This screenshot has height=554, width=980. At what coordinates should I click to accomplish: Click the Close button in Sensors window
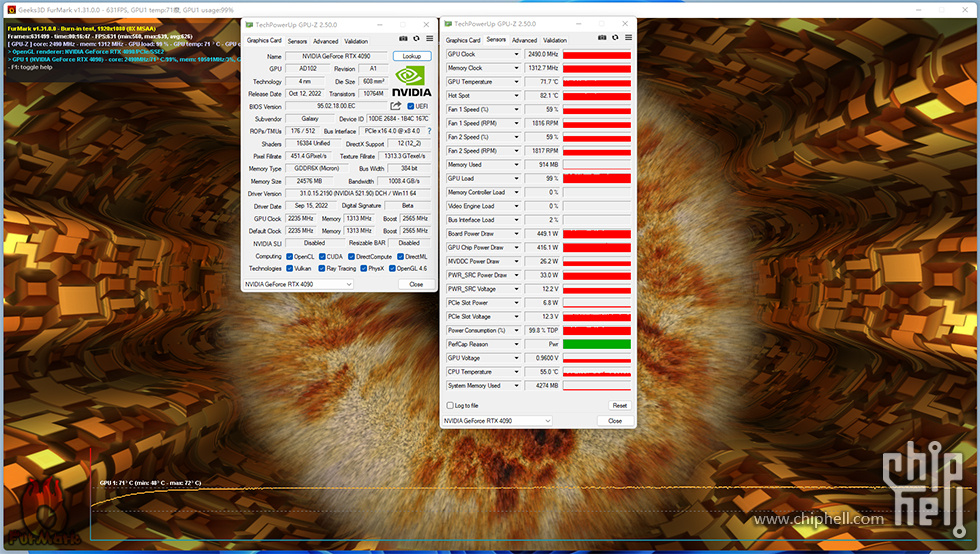pyautogui.click(x=615, y=421)
